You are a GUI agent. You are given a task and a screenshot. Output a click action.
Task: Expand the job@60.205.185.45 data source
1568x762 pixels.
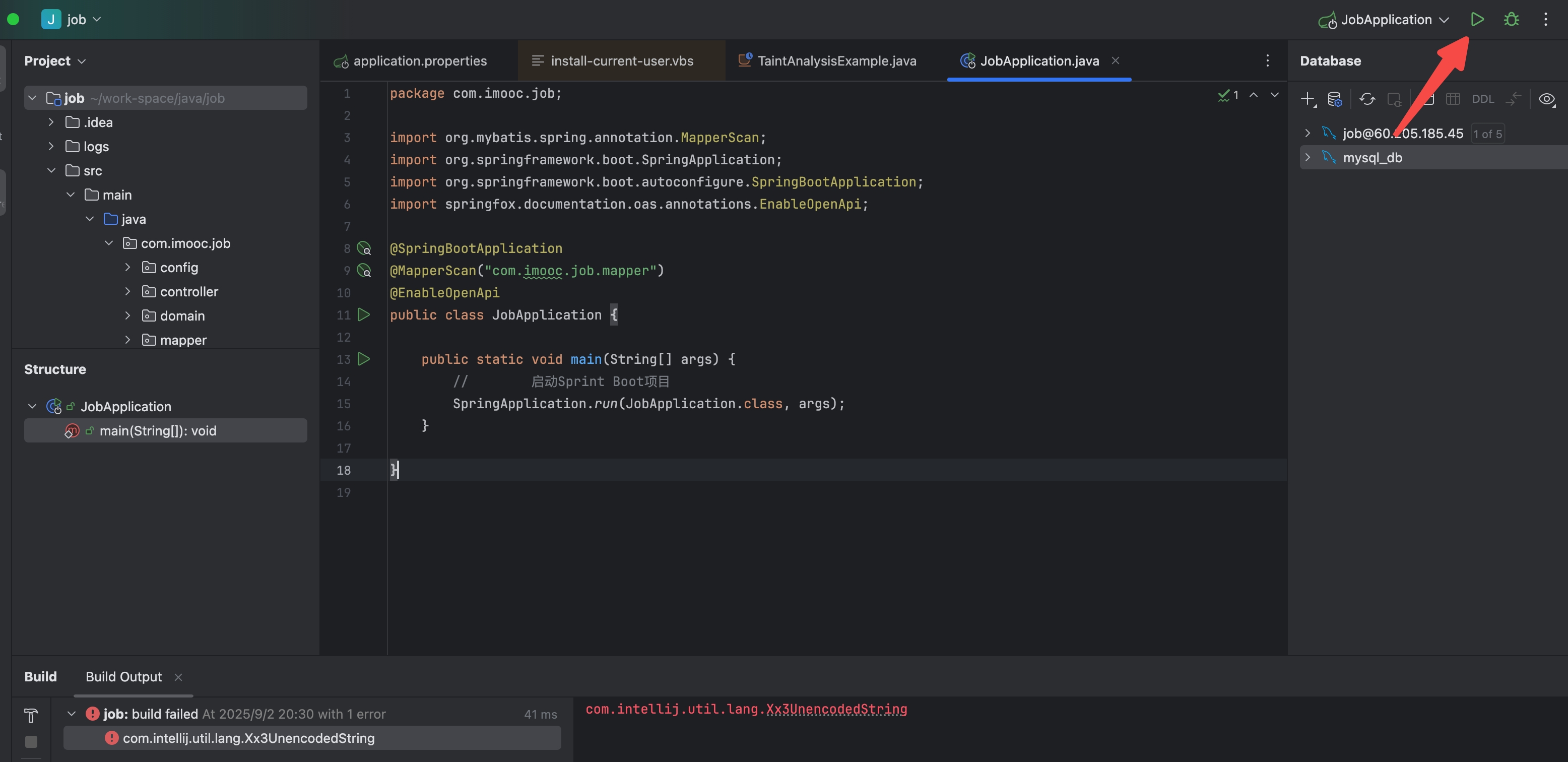click(1307, 133)
